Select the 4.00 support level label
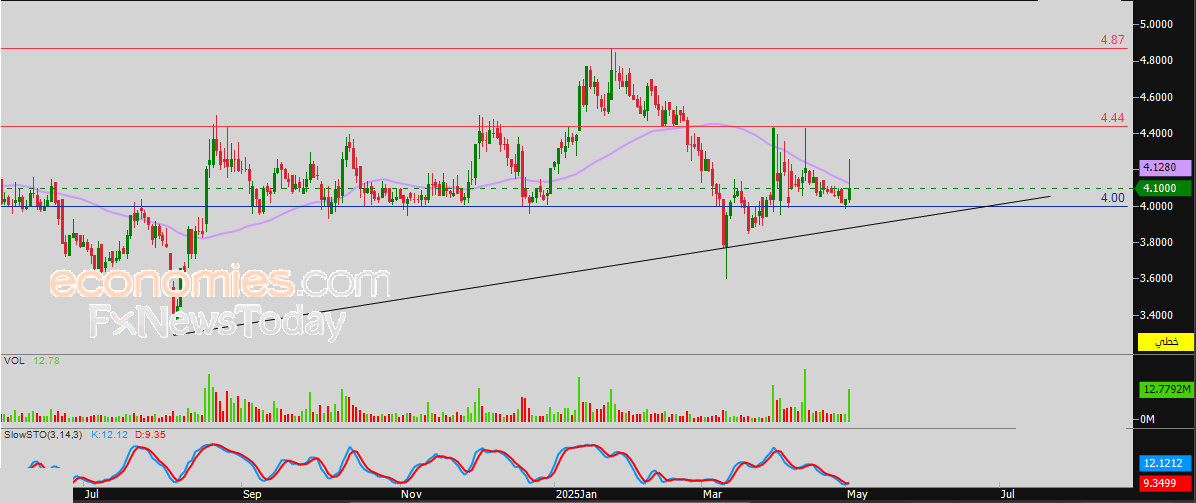1196x503 pixels. click(x=1112, y=198)
